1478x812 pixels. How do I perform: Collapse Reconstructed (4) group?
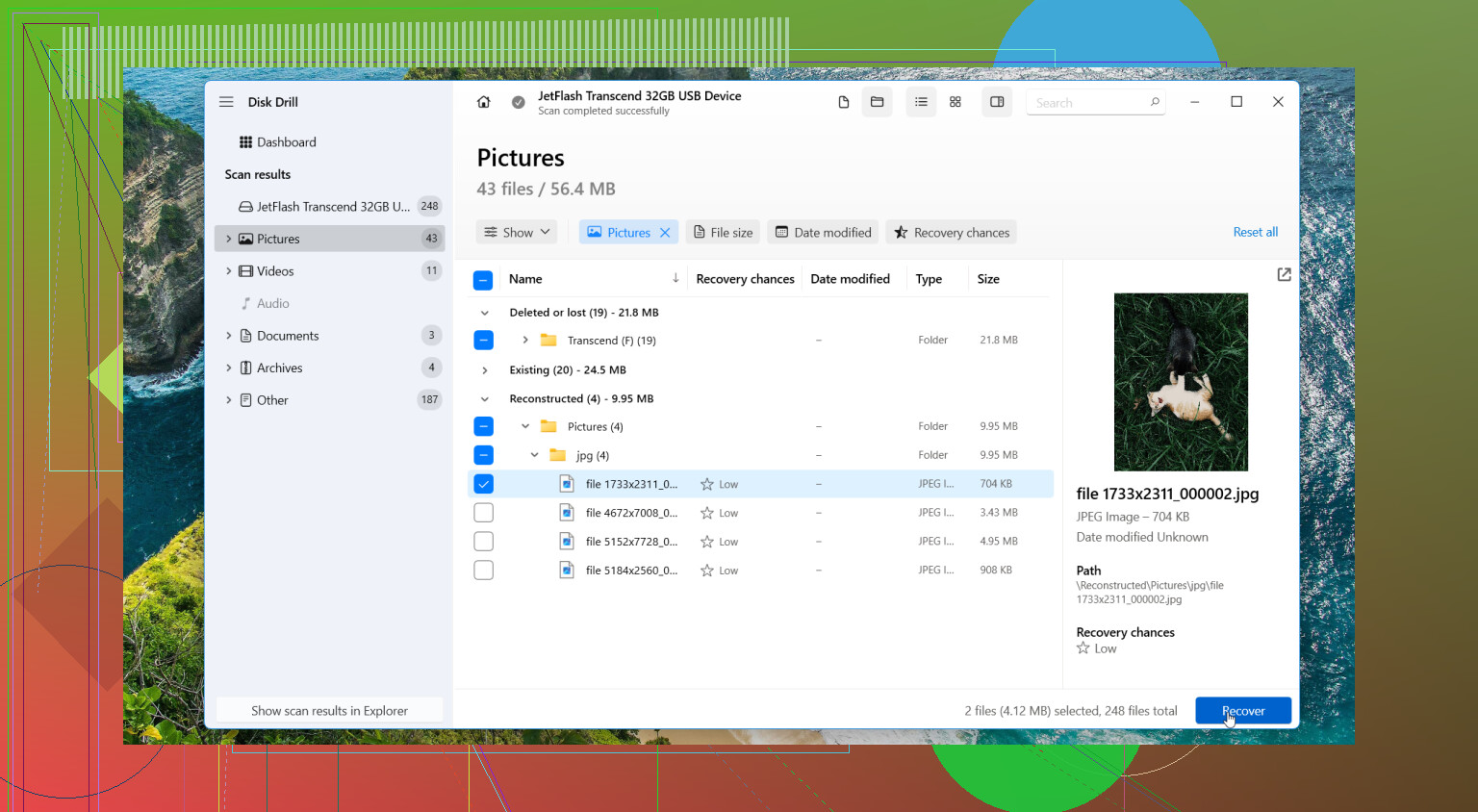[485, 399]
